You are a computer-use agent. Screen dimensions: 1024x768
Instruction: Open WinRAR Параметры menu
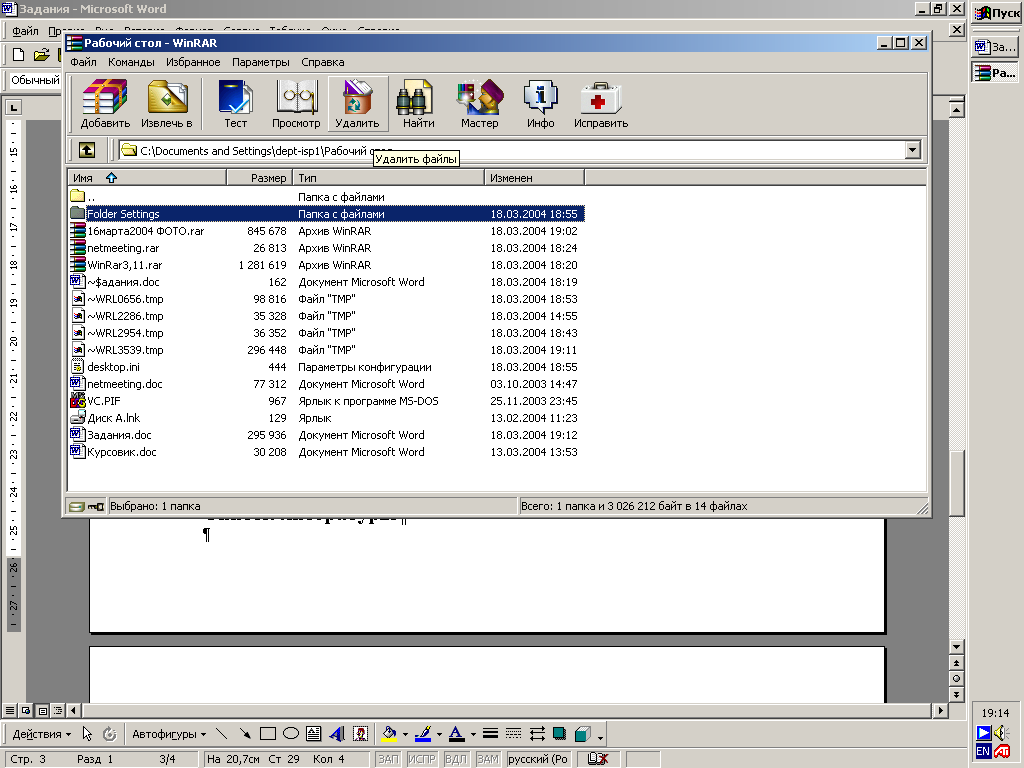(261, 62)
